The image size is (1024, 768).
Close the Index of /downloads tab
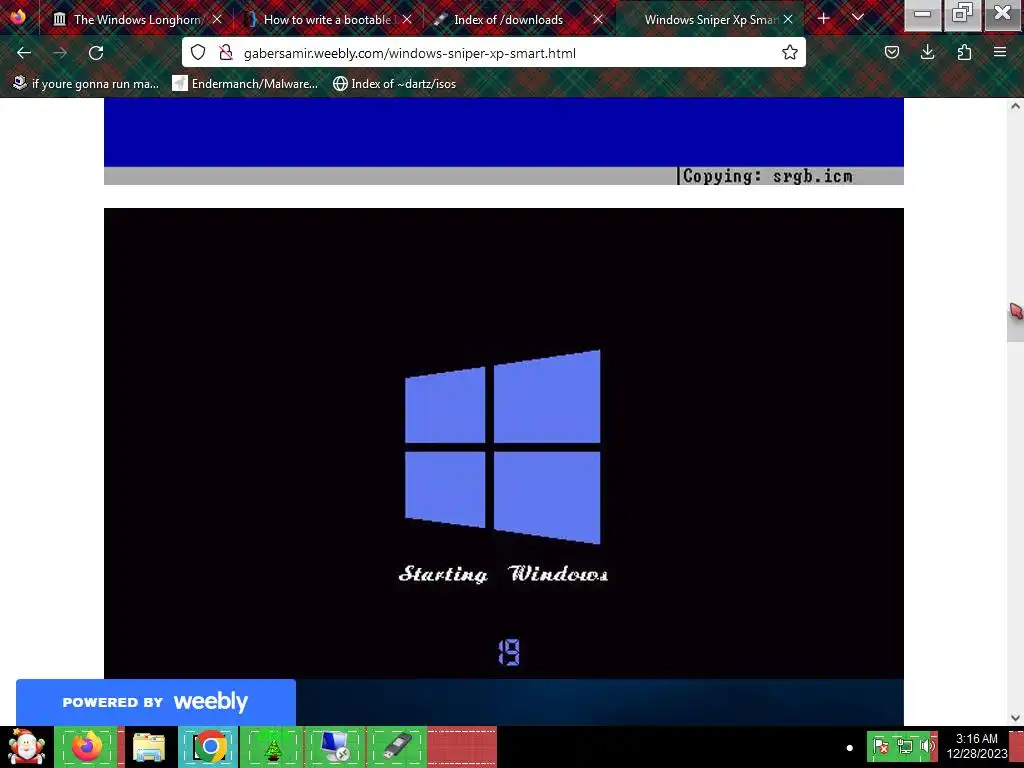(598, 20)
